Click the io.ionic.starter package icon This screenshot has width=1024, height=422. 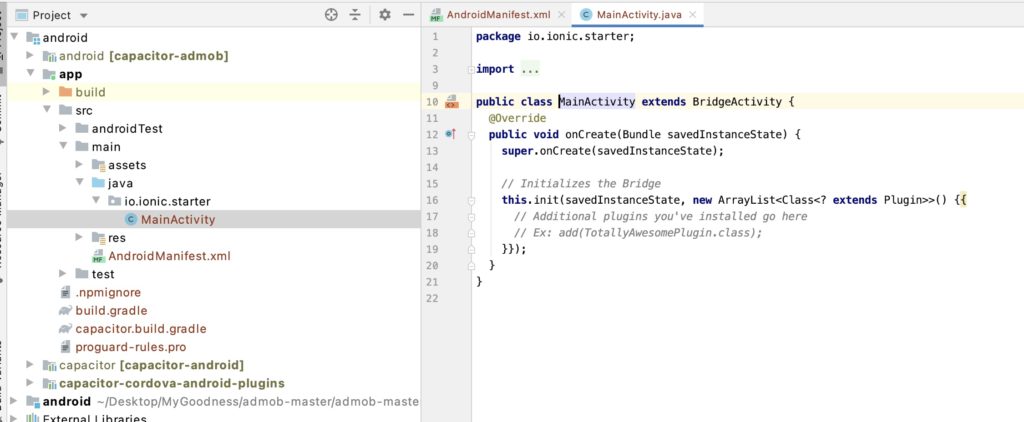114,201
